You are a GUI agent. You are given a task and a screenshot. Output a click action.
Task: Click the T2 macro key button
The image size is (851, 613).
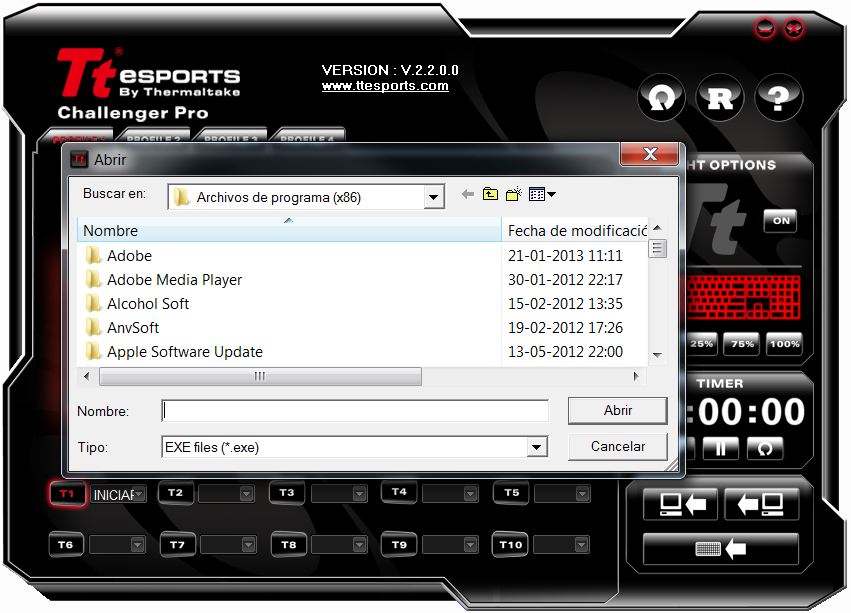point(175,492)
